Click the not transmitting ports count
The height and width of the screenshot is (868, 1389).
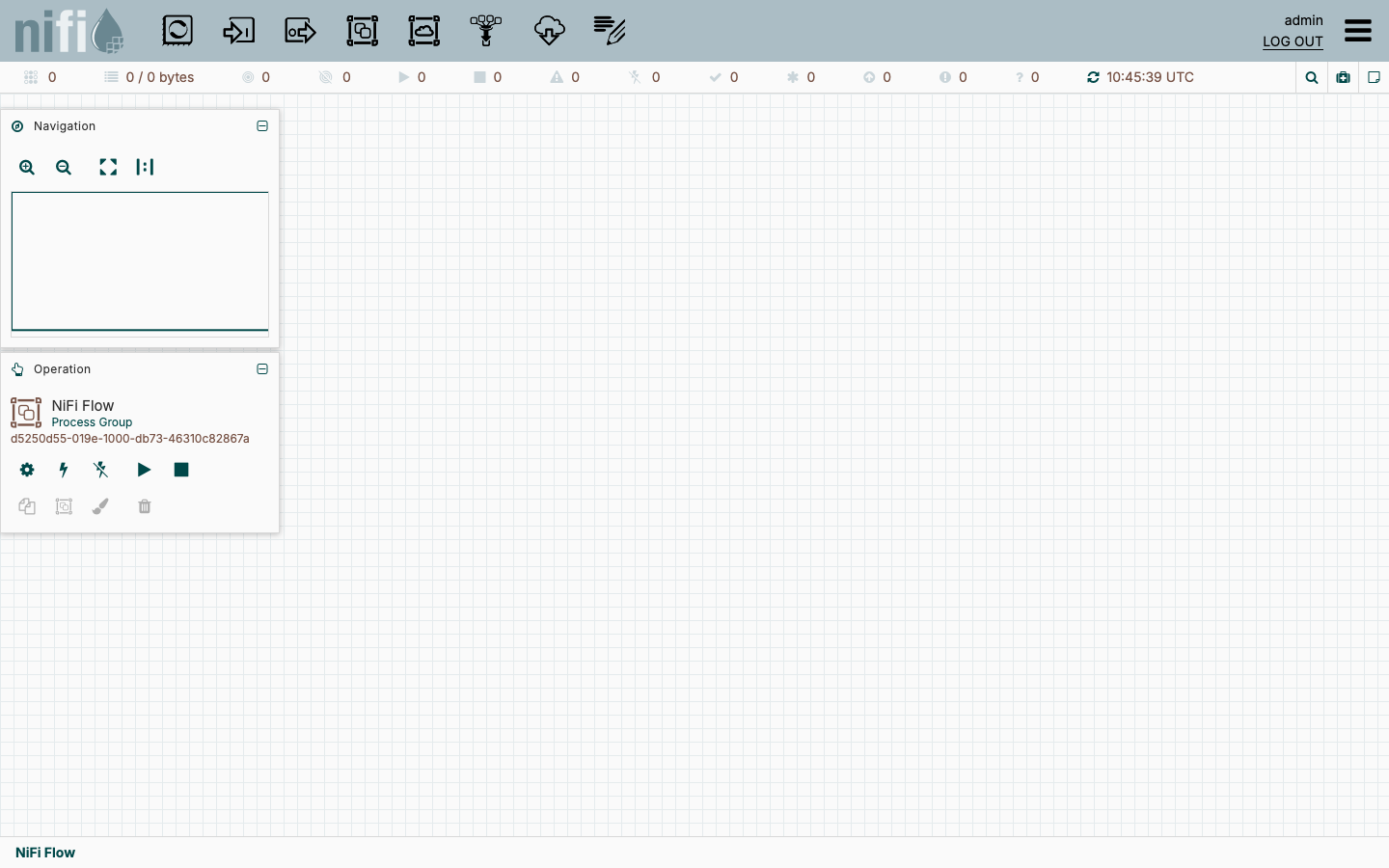tap(335, 77)
